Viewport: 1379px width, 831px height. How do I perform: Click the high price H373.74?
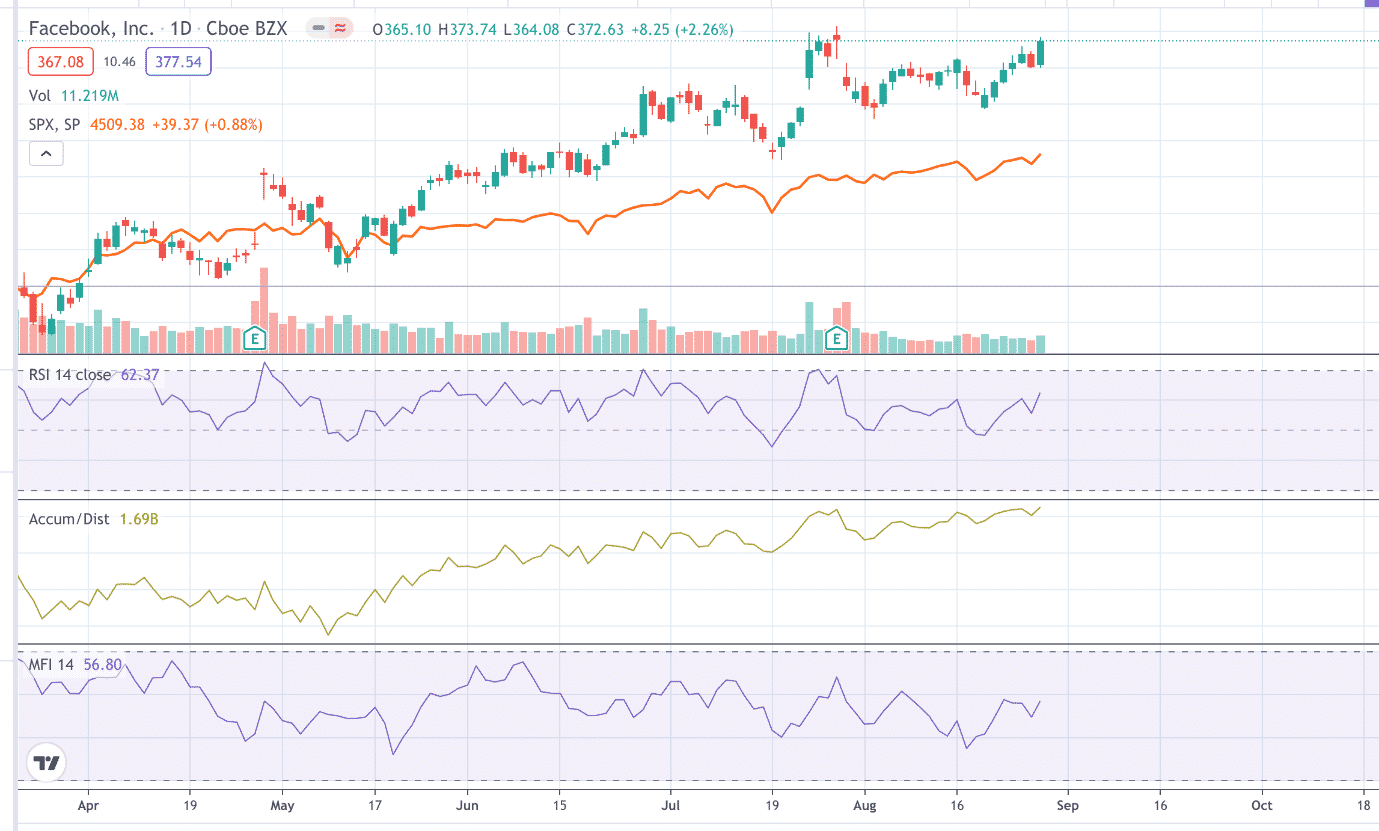(x=465, y=29)
